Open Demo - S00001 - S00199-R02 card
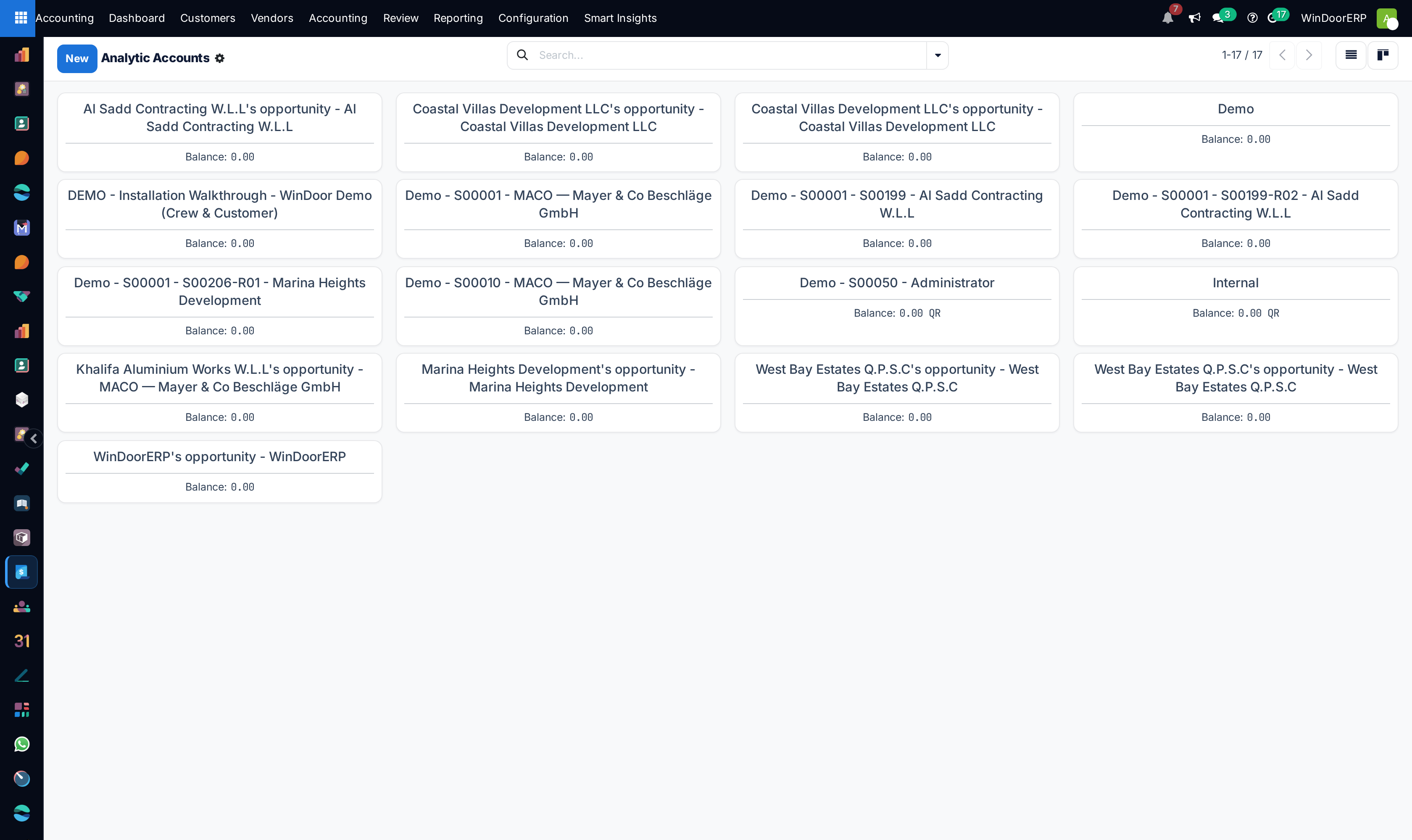Viewport: 1412px width, 840px height. click(1235, 219)
